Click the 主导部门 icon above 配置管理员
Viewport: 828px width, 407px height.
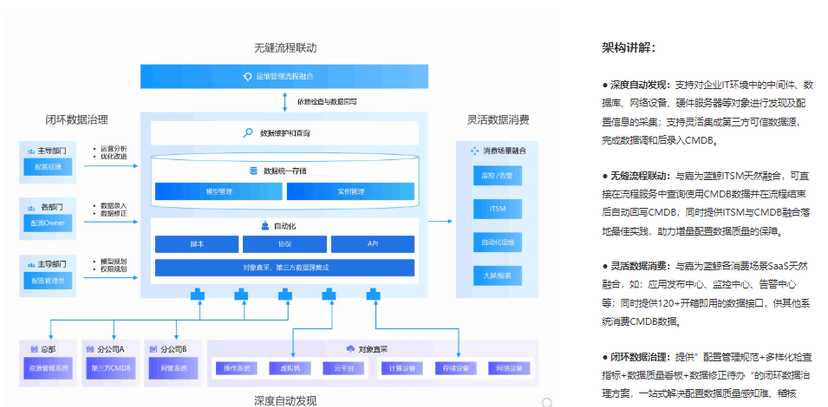(31, 263)
